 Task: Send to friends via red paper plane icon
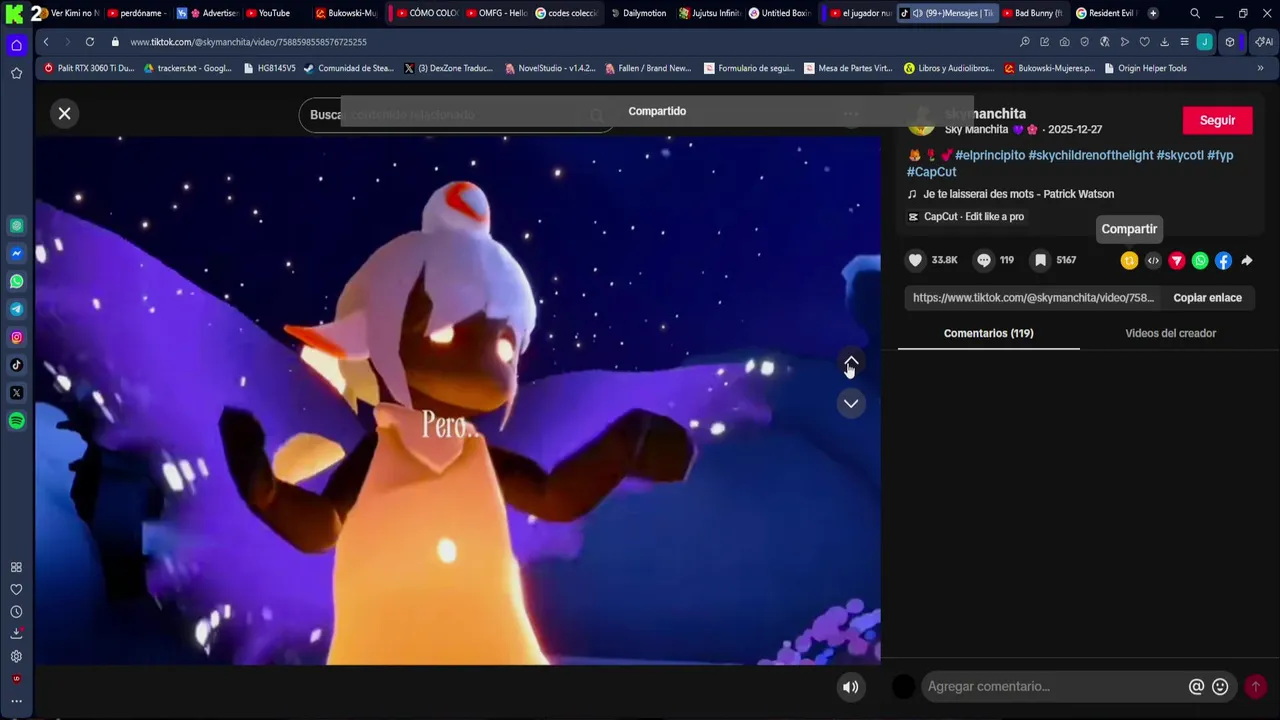coord(1177,261)
